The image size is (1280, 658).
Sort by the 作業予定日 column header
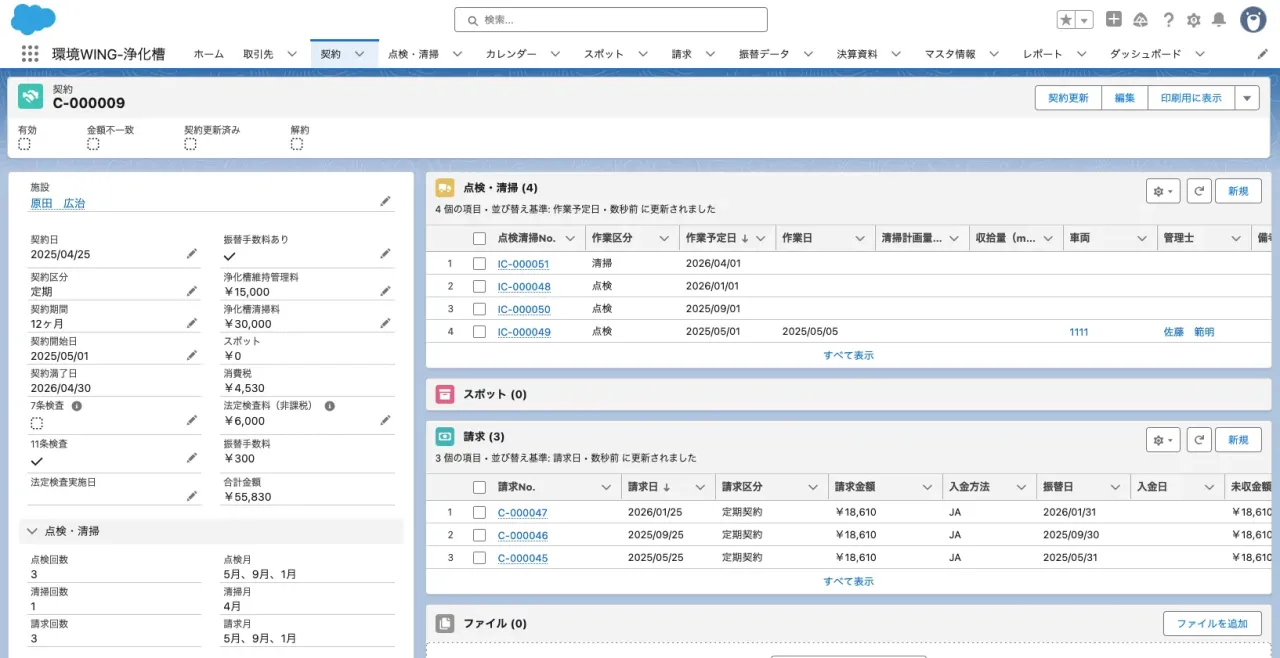click(x=711, y=238)
